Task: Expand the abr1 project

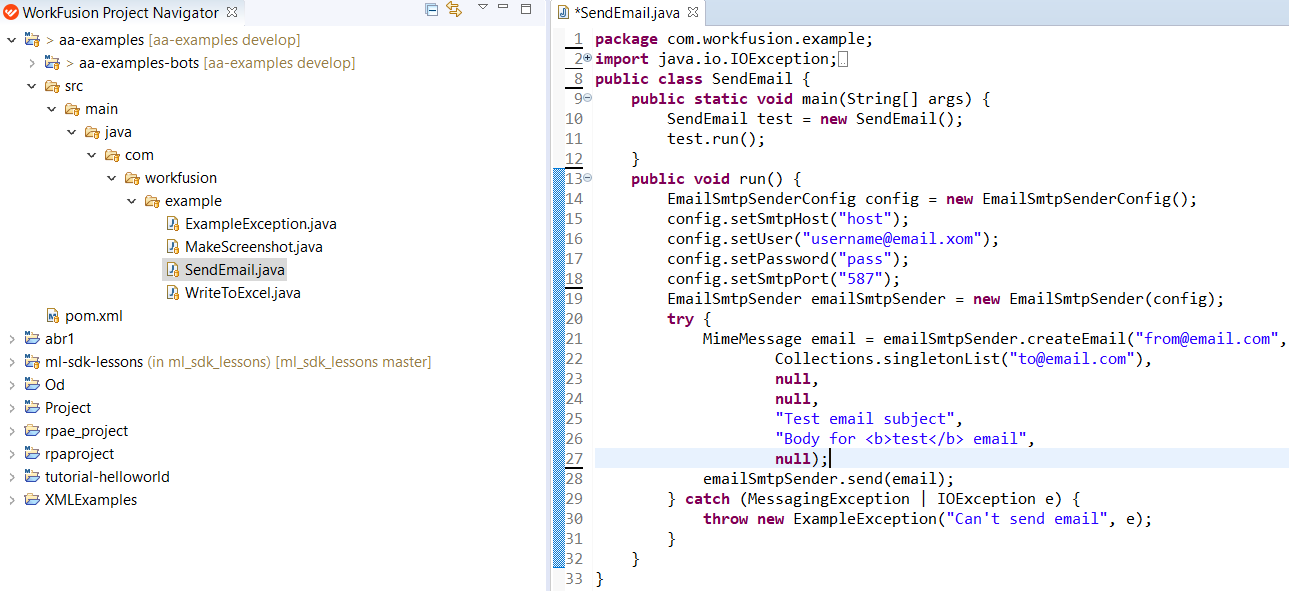Action: [11, 339]
